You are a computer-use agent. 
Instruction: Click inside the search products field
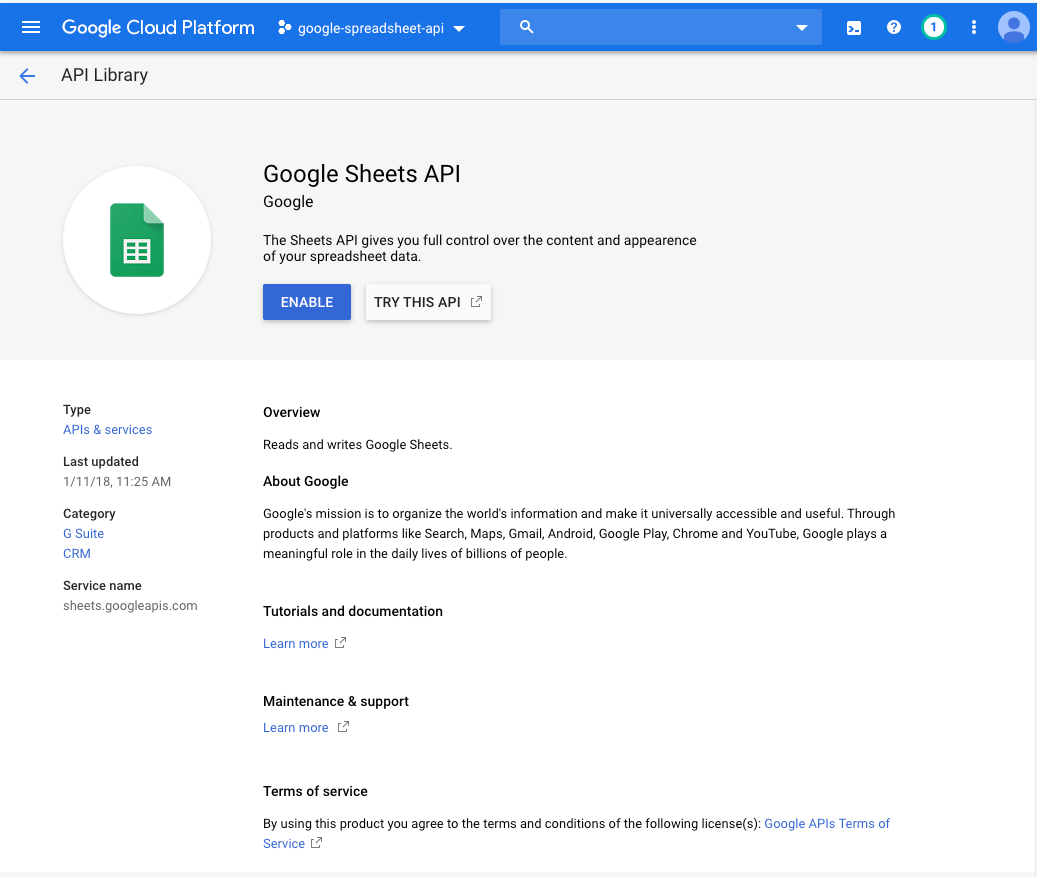coord(661,27)
